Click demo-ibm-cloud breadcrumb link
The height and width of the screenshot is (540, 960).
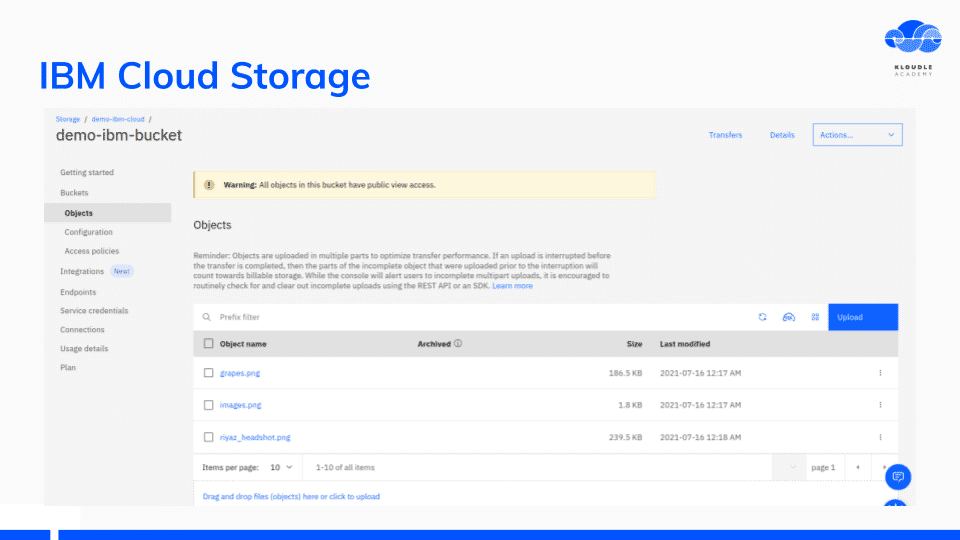118,119
